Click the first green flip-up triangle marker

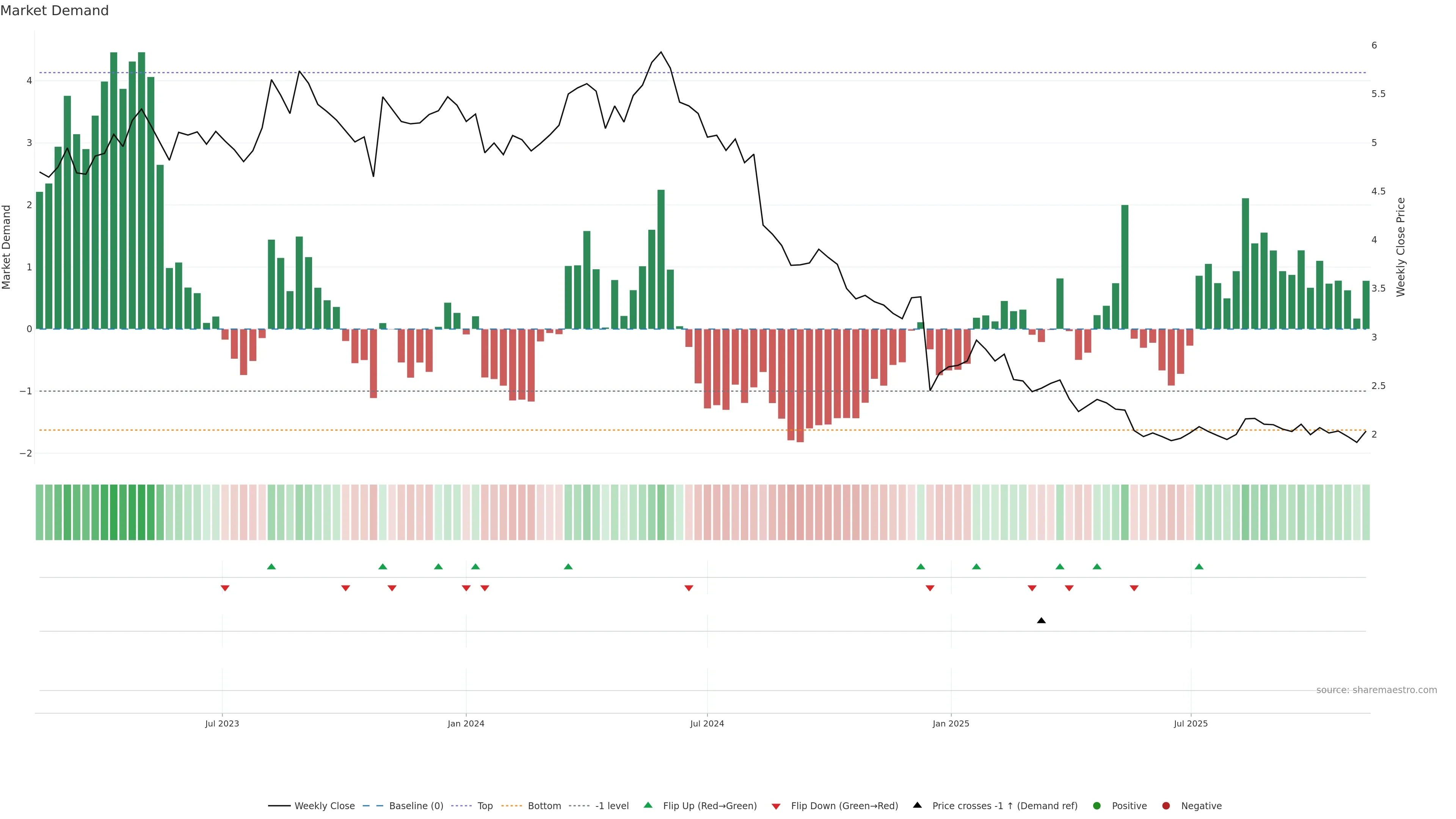click(271, 566)
